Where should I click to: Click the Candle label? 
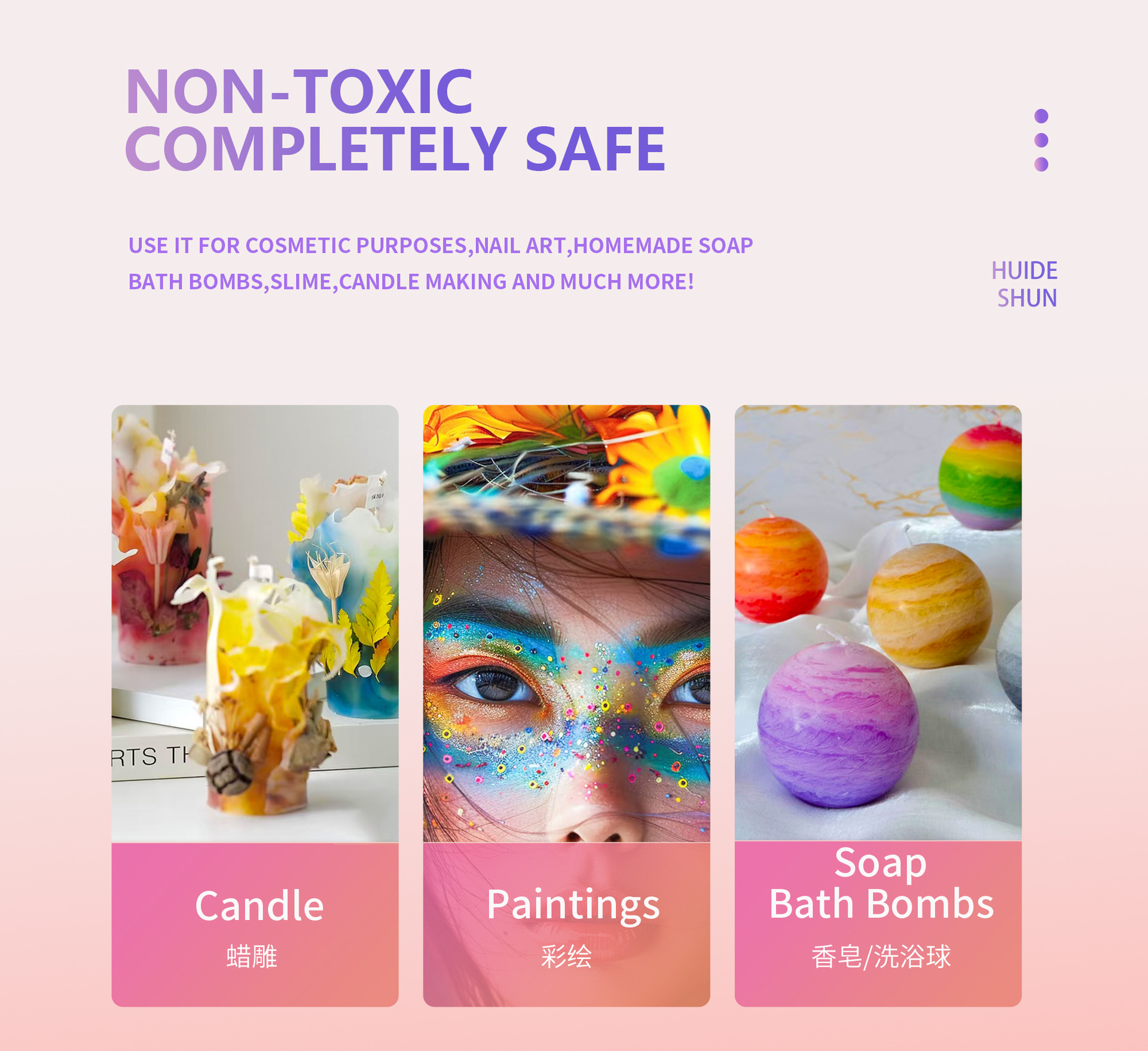[x=259, y=906]
